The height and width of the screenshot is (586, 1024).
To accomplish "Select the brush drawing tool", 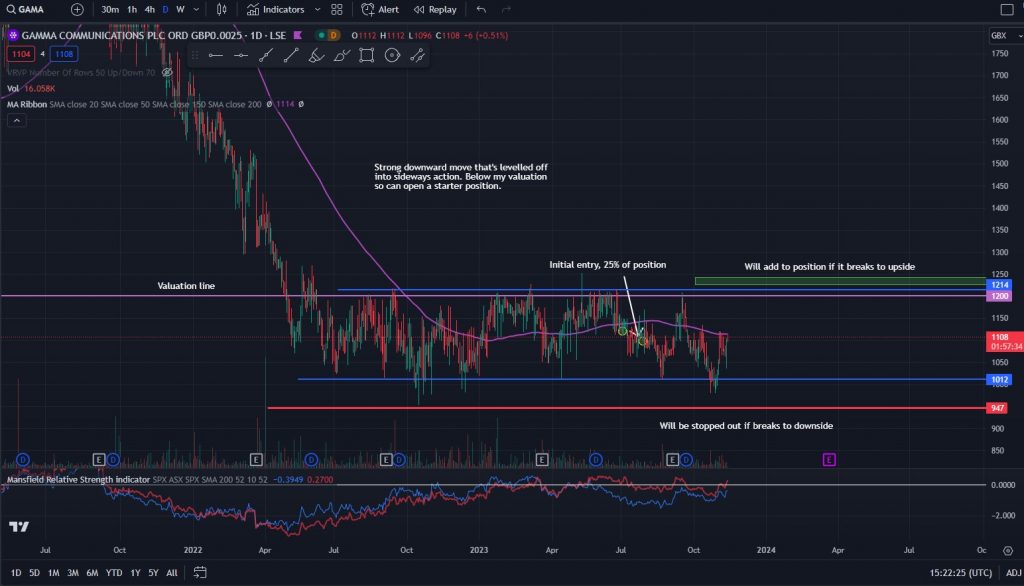I will 315,55.
